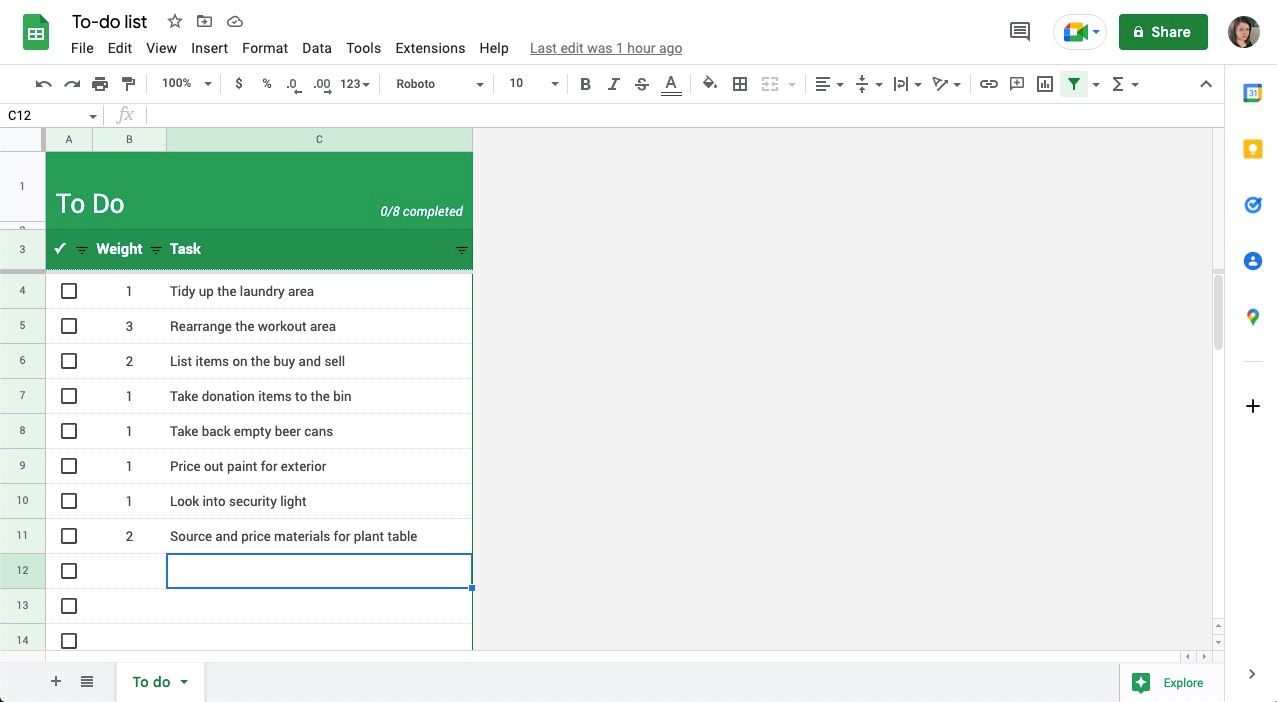This screenshot has height=702, width=1277.
Task: Apply strikethrough formatting
Action: click(x=642, y=84)
